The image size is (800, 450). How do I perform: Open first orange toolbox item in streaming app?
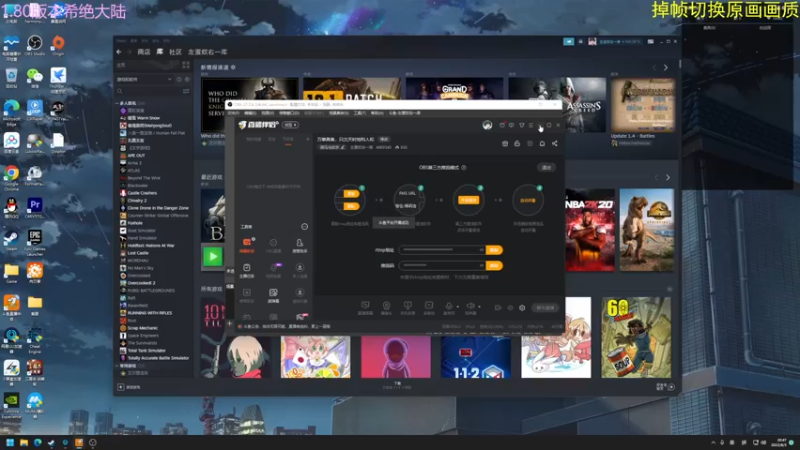coord(247,244)
